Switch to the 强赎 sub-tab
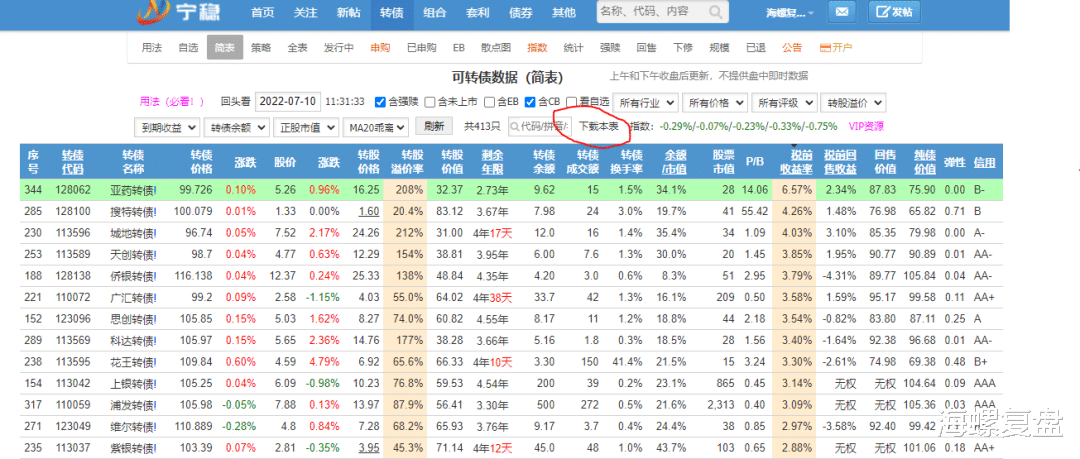 point(610,48)
